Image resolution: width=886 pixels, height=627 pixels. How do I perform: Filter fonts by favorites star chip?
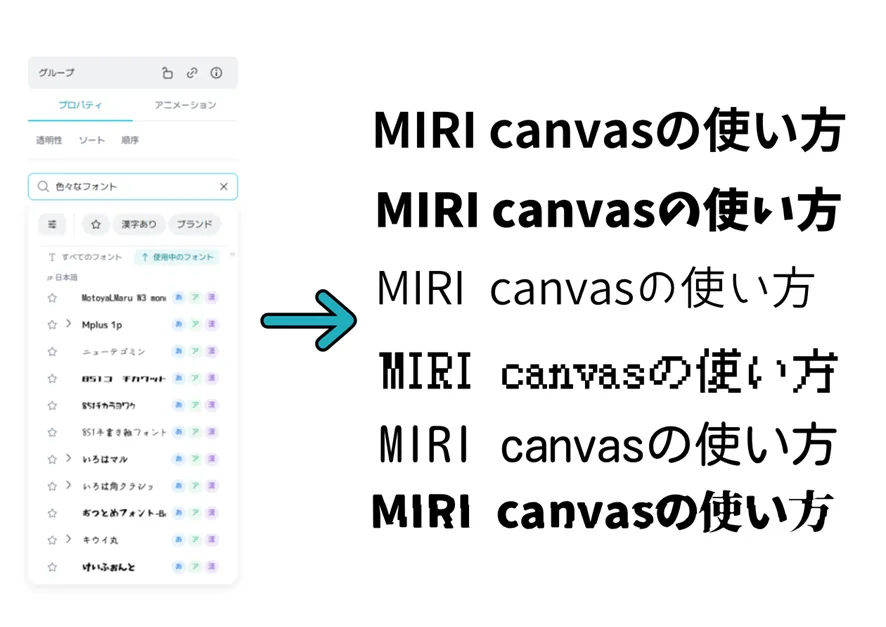95,224
